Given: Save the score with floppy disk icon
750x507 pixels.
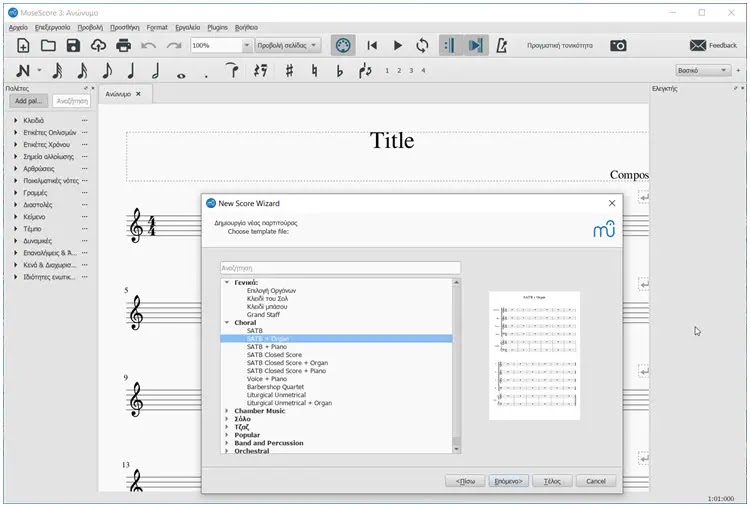Looking at the screenshot, I should coord(73,46).
